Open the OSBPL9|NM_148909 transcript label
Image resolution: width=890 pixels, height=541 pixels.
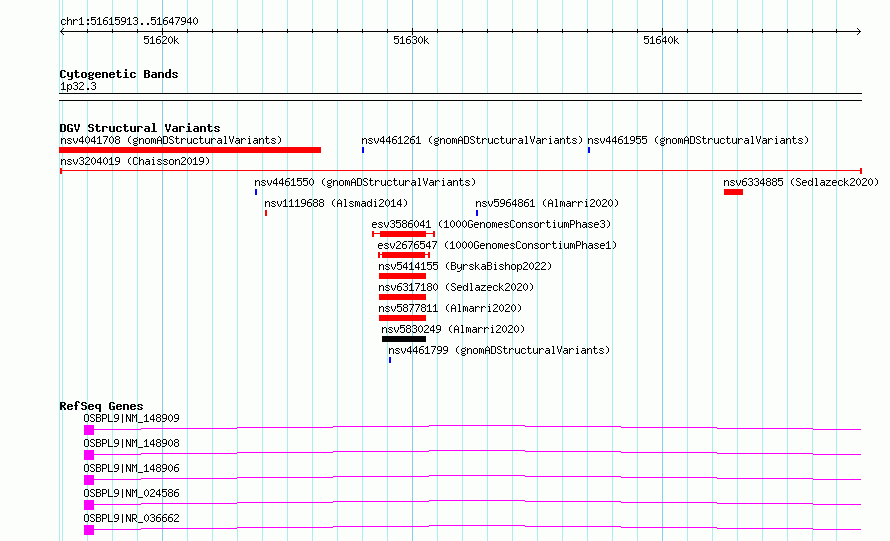click(131, 418)
